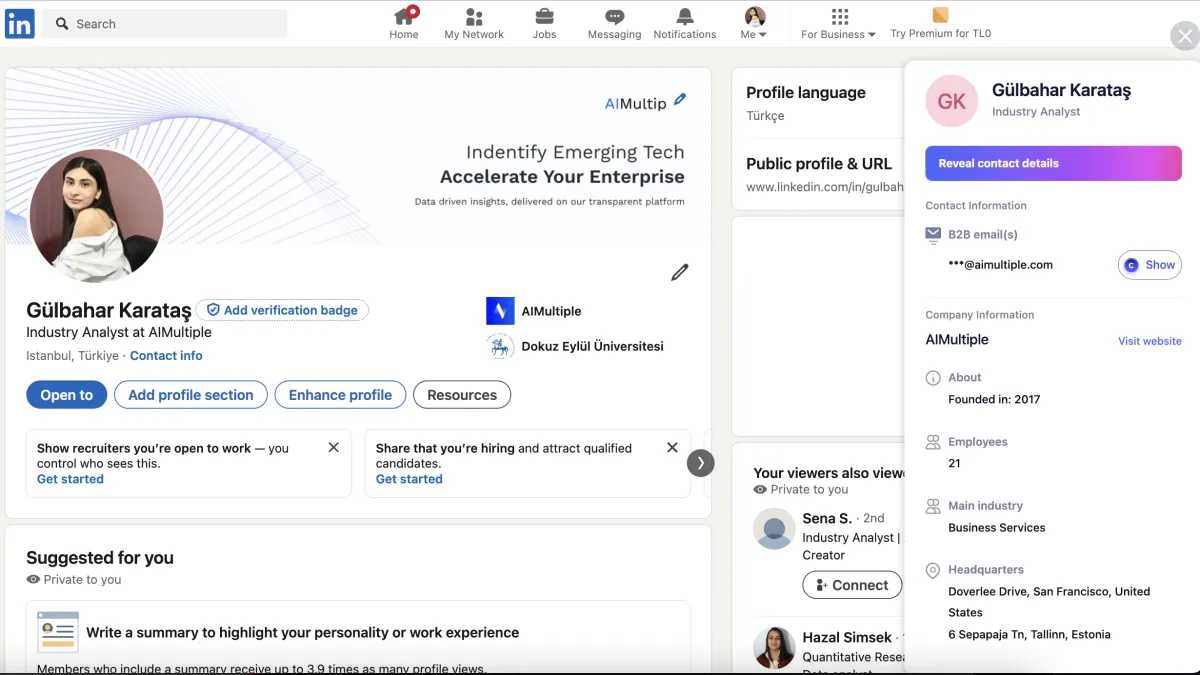Click Write a summary suggestion text
Screen dimensions: 1200x675
(x=302, y=632)
